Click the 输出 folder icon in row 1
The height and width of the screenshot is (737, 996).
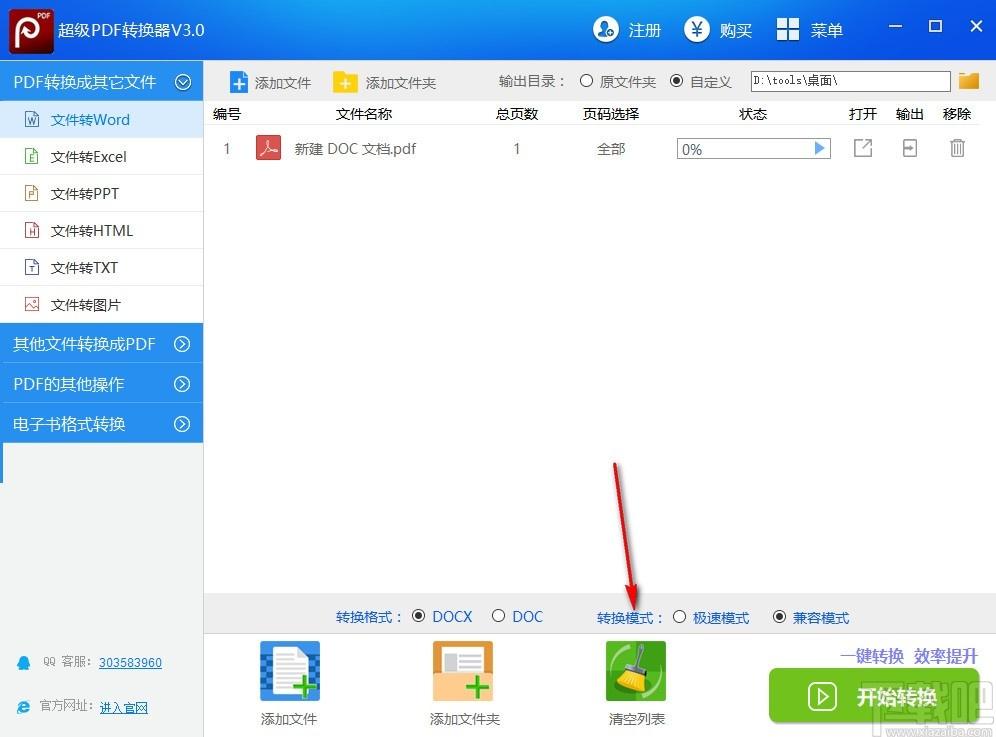[910, 148]
